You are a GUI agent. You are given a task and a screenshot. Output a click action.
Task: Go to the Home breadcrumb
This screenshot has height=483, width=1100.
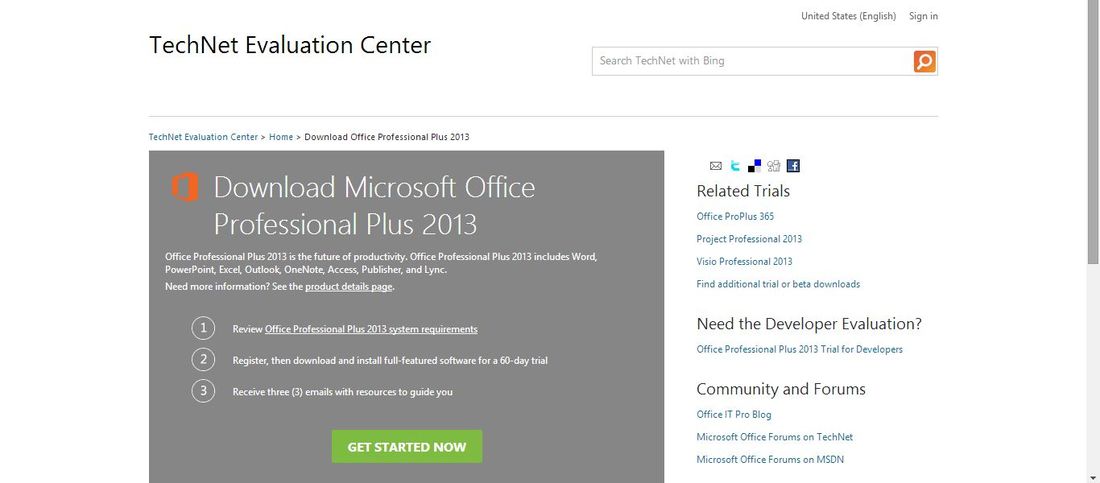pos(281,137)
